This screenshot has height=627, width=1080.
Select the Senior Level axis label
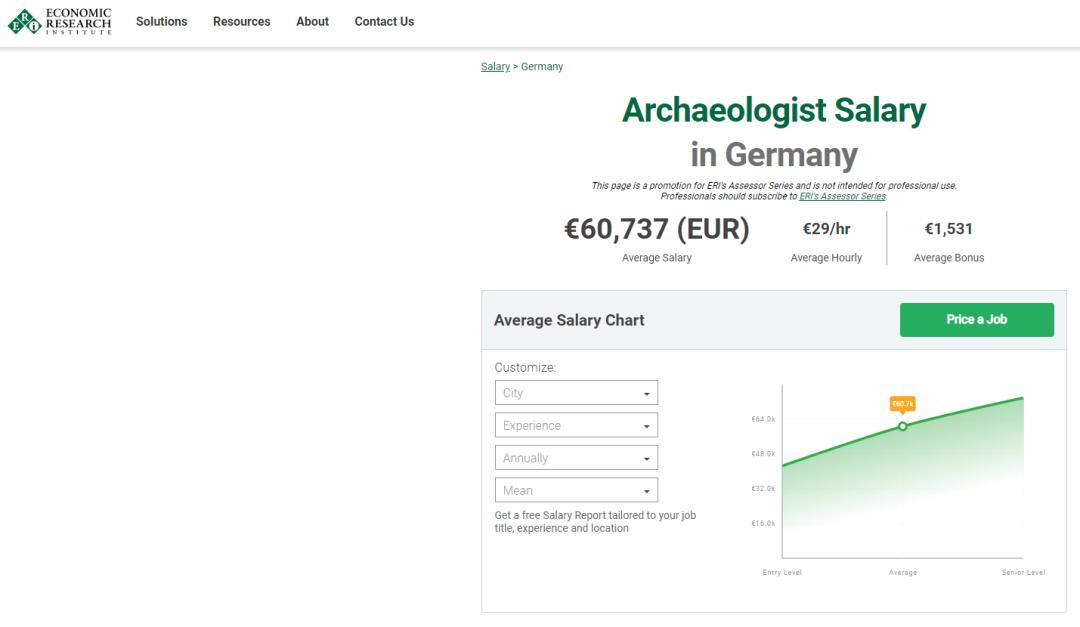(1023, 573)
